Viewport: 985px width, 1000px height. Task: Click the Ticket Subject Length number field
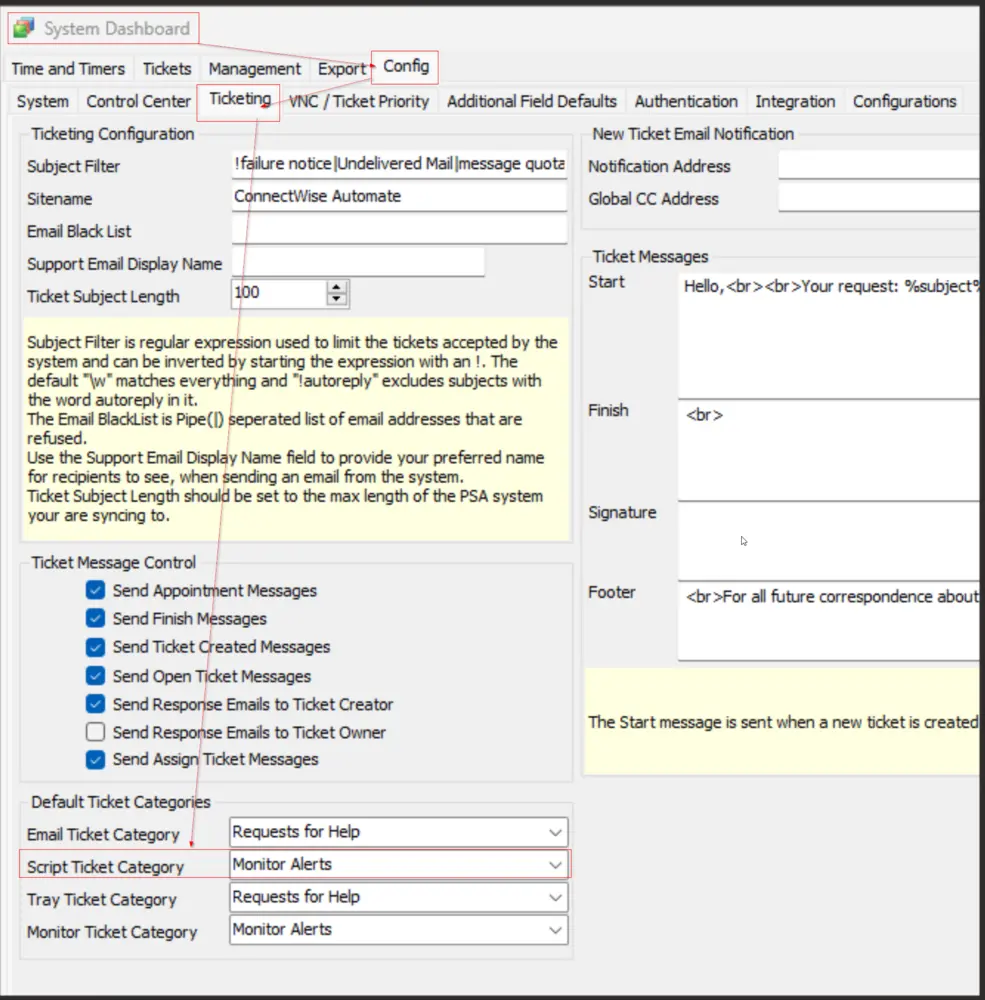tap(279, 293)
